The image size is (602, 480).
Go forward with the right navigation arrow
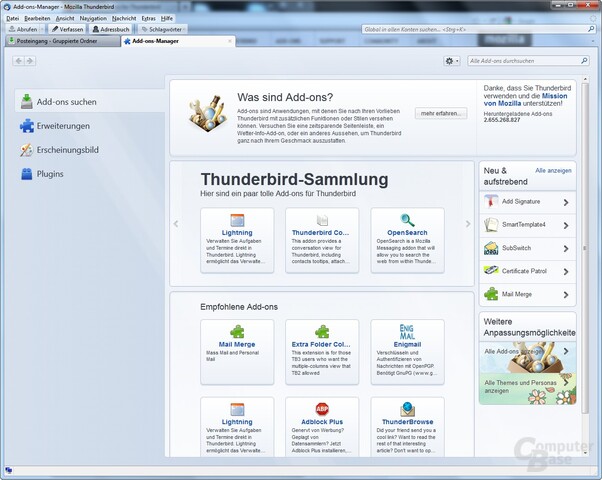[30, 61]
